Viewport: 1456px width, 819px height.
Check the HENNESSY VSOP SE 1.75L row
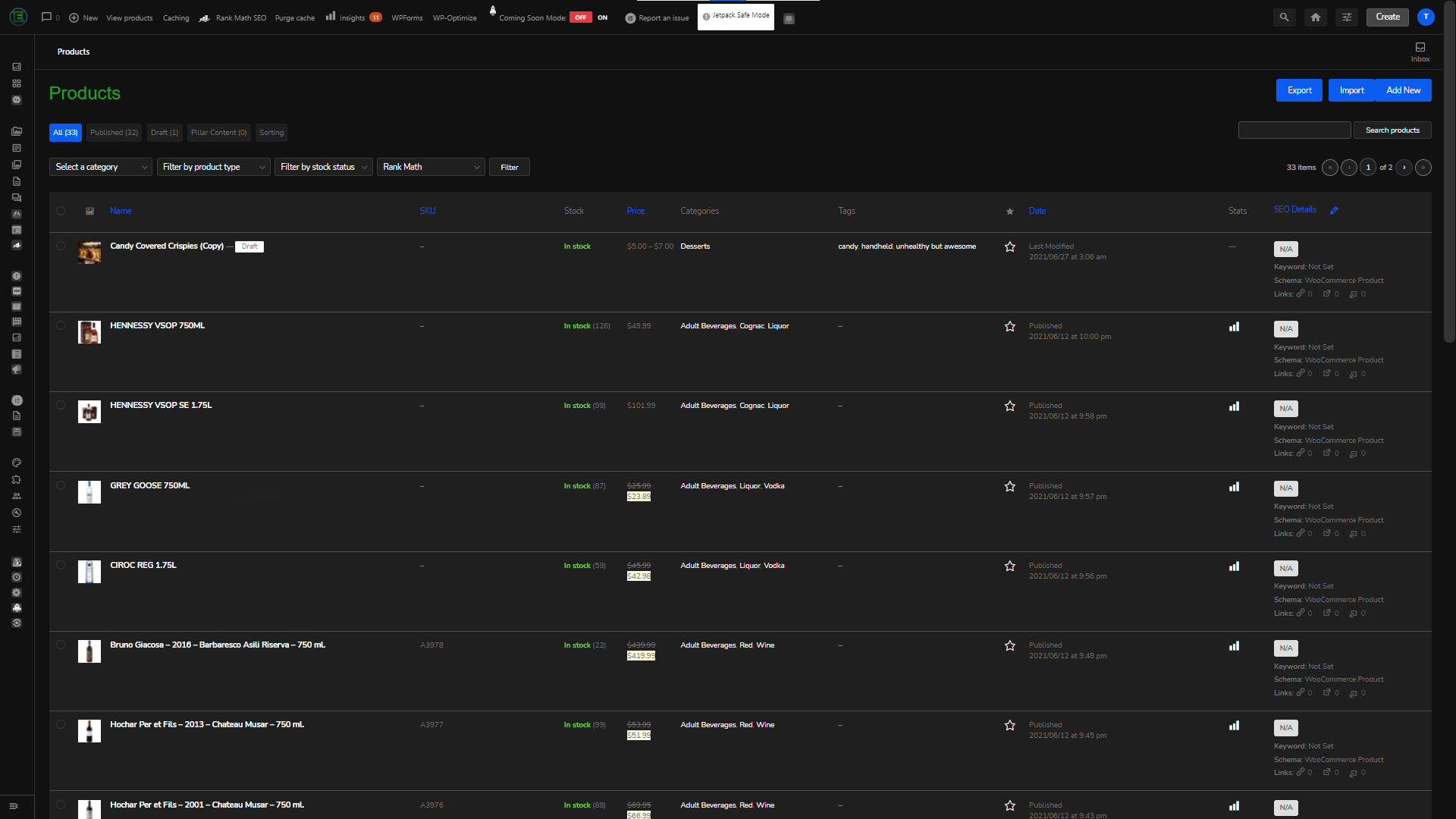point(61,405)
